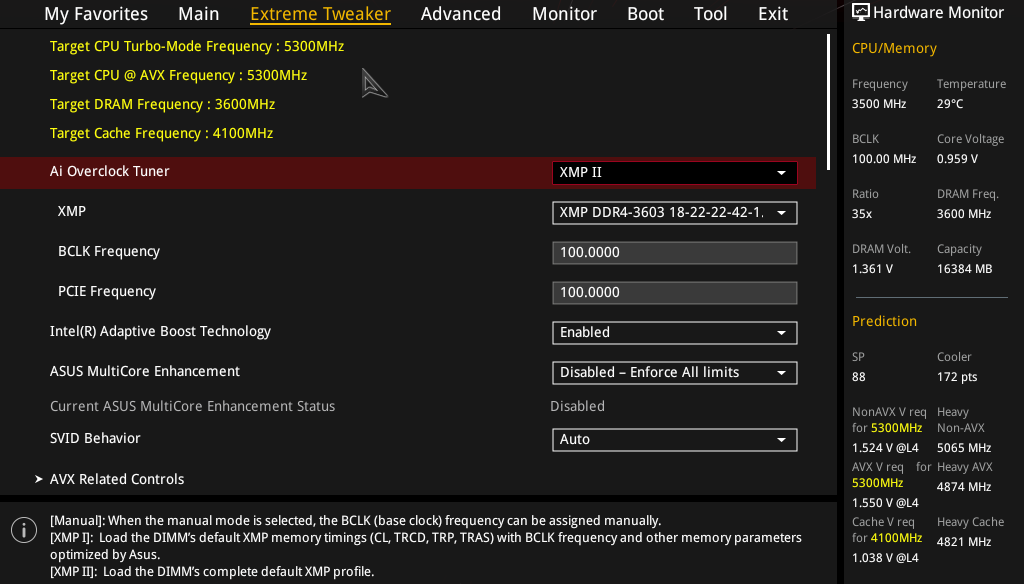Click Target CPU @ AVX Frequency line
Viewport: 1024px width, 584px height.
pos(178,75)
